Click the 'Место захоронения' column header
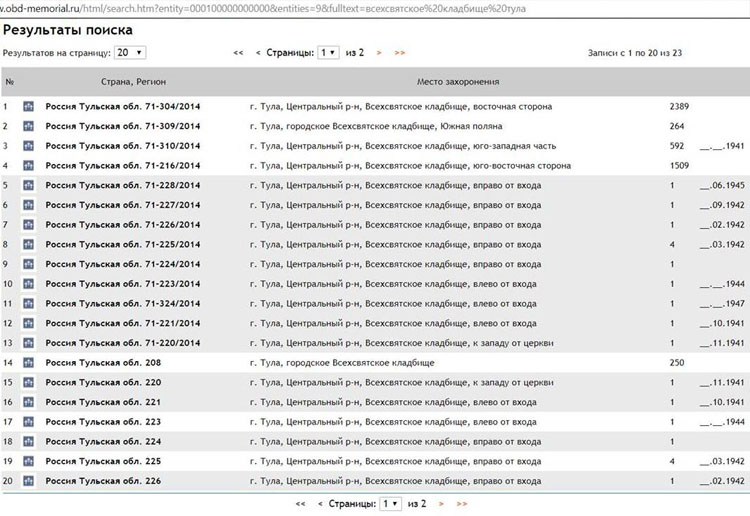 click(458, 80)
